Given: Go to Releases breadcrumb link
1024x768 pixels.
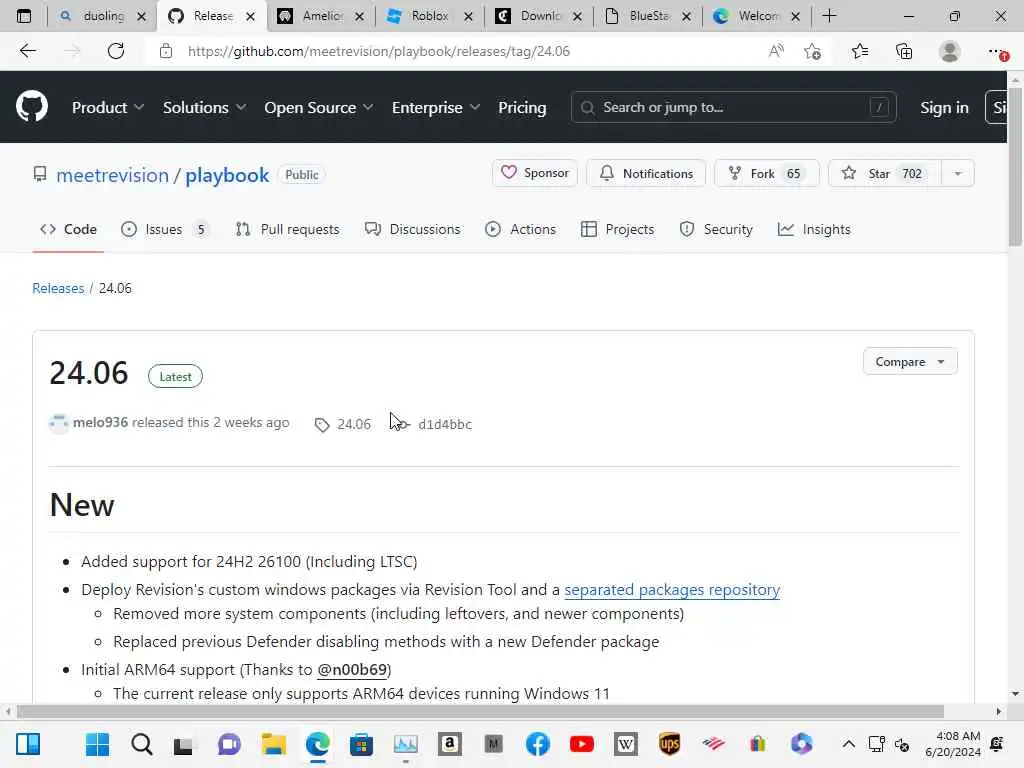Looking at the screenshot, I should click(x=58, y=288).
